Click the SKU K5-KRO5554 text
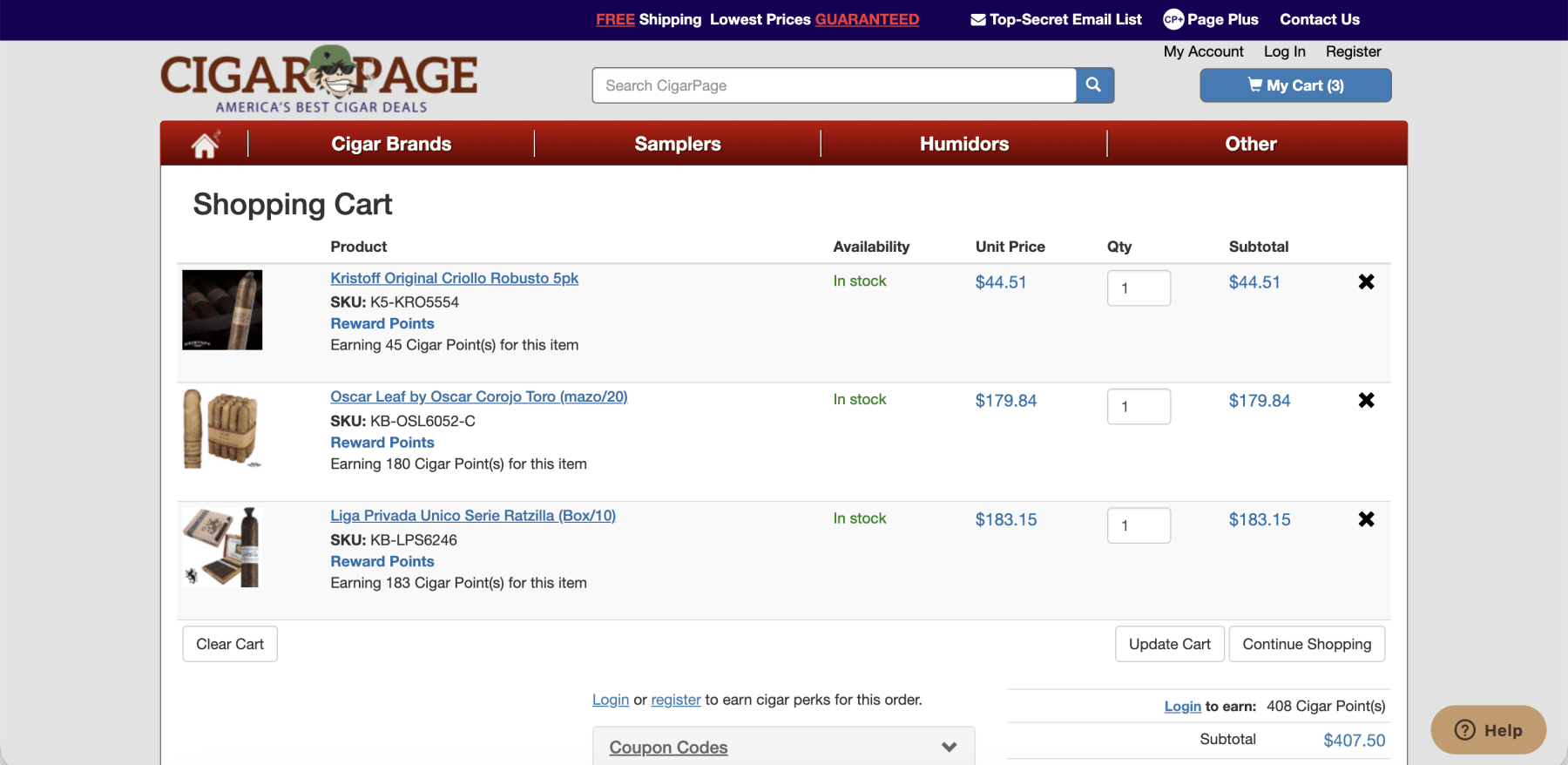1568x765 pixels. pyautogui.click(x=395, y=302)
